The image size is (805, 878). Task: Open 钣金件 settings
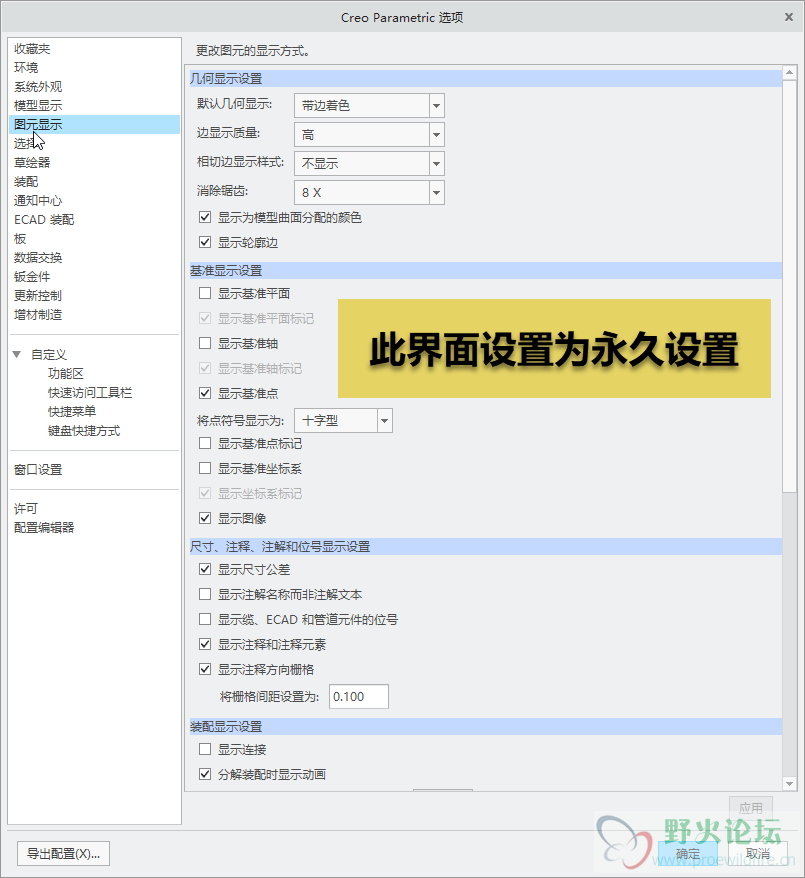tap(32, 277)
